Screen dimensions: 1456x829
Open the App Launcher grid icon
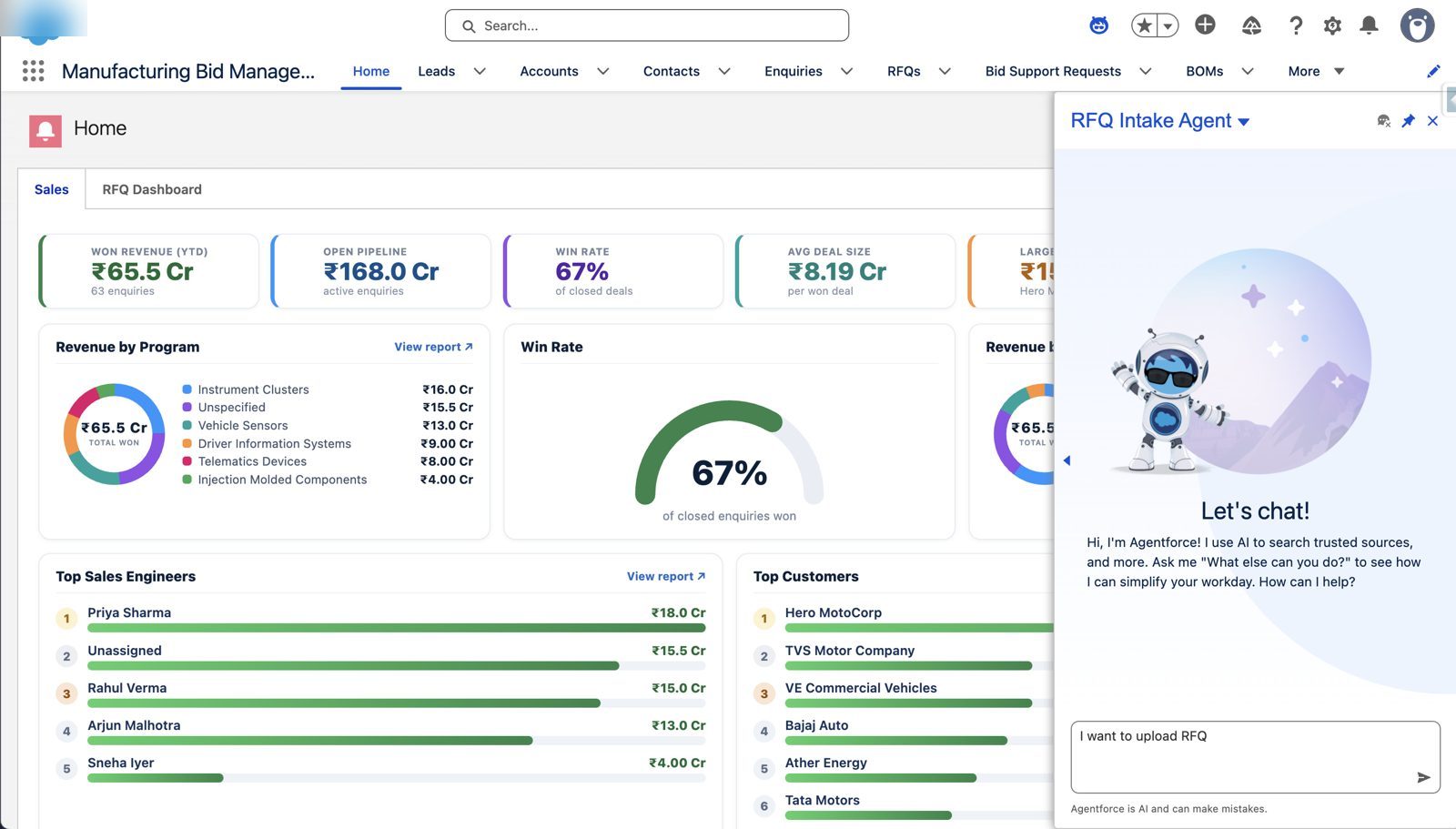(33, 71)
